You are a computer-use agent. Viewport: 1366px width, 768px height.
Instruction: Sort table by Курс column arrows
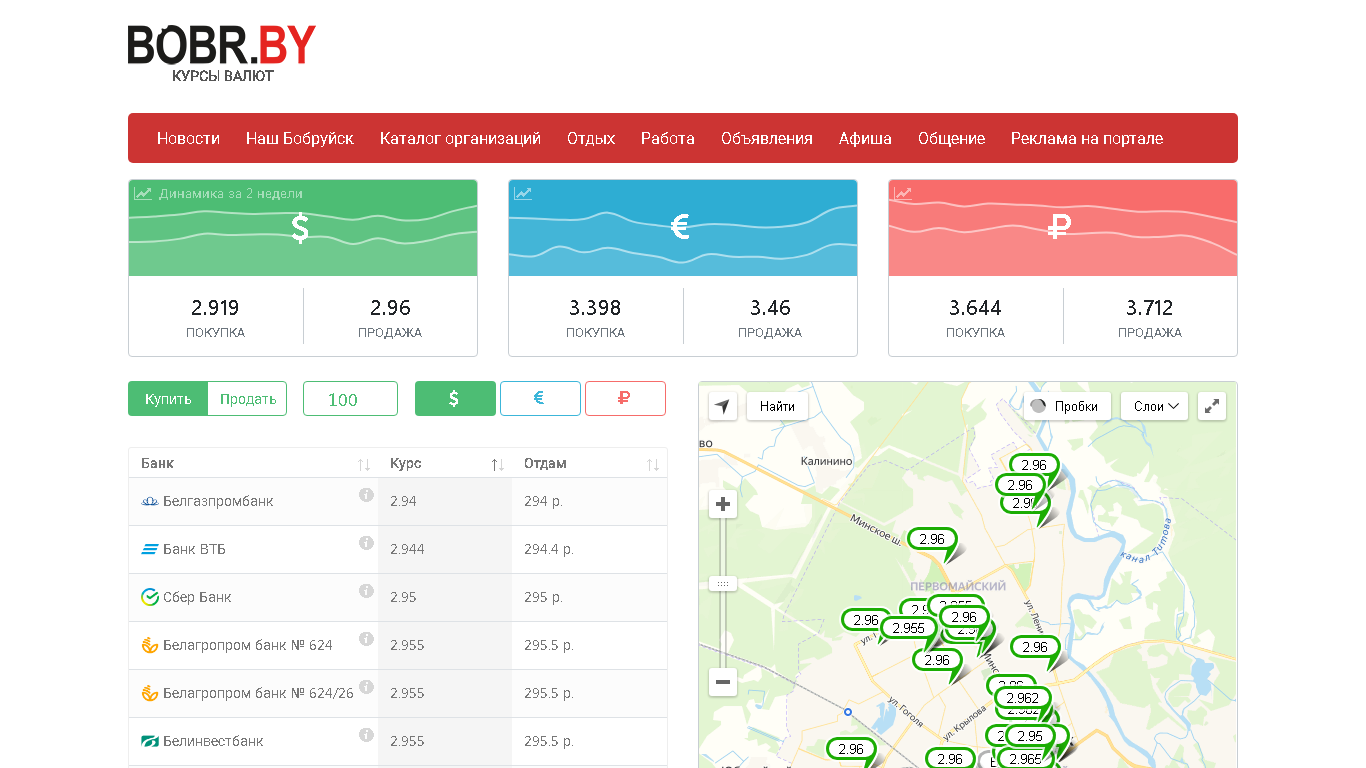(497, 464)
